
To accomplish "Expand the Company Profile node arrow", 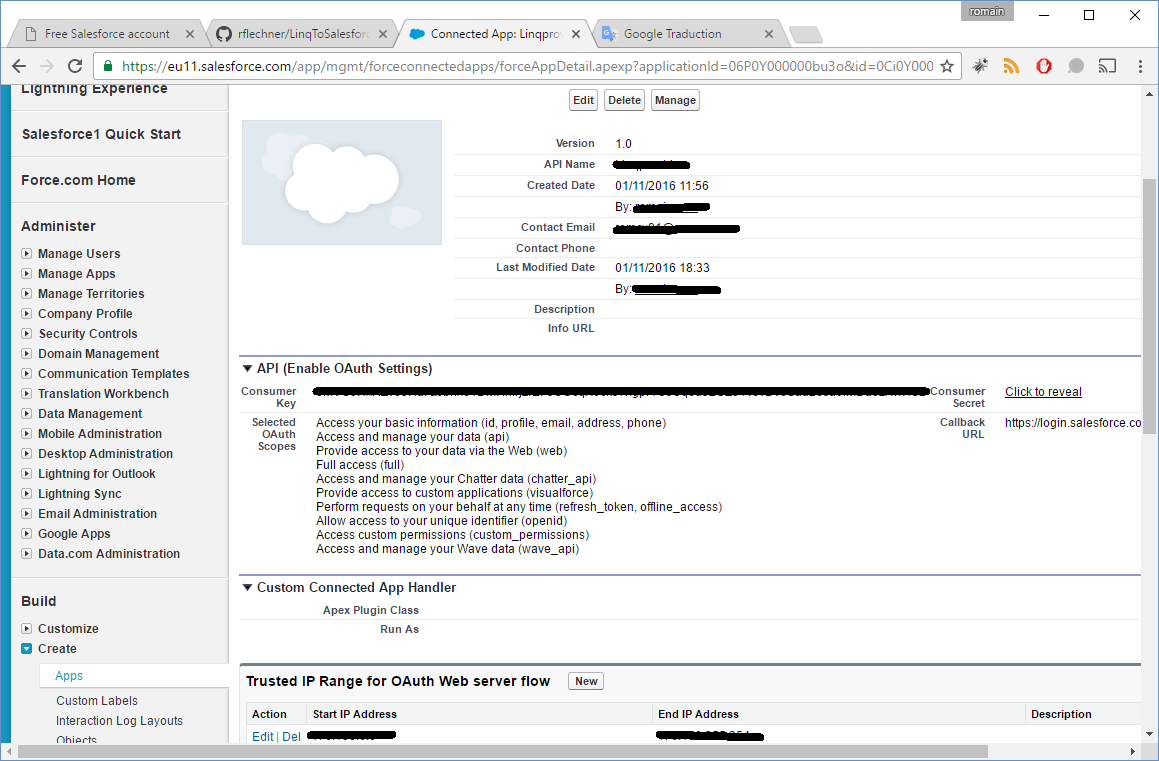I will tap(27, 313).
